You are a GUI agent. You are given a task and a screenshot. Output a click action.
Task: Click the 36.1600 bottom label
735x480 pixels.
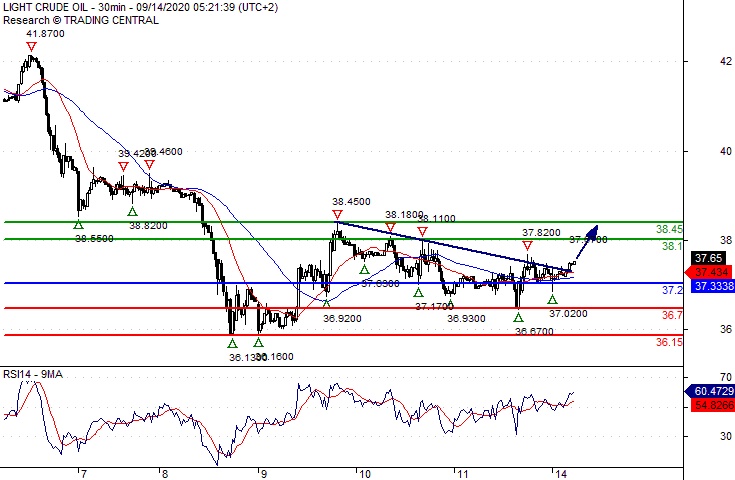point(276,357)
